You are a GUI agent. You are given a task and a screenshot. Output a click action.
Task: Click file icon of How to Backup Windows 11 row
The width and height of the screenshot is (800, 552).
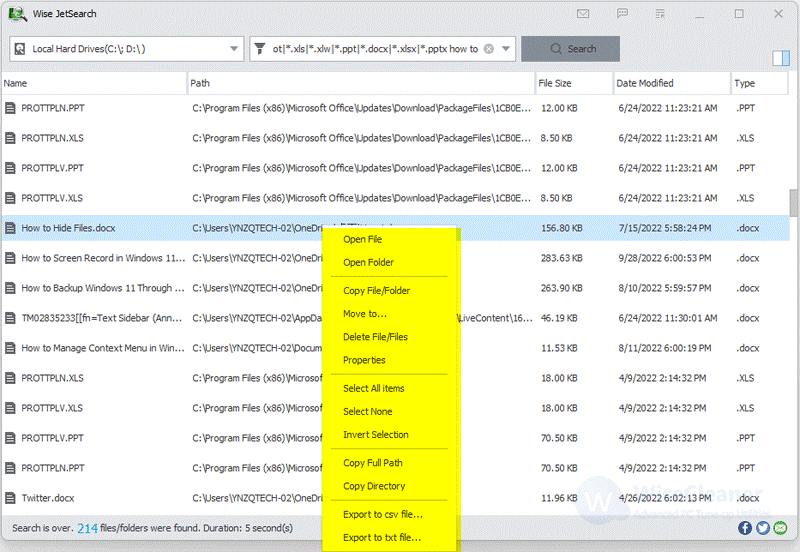10,288
